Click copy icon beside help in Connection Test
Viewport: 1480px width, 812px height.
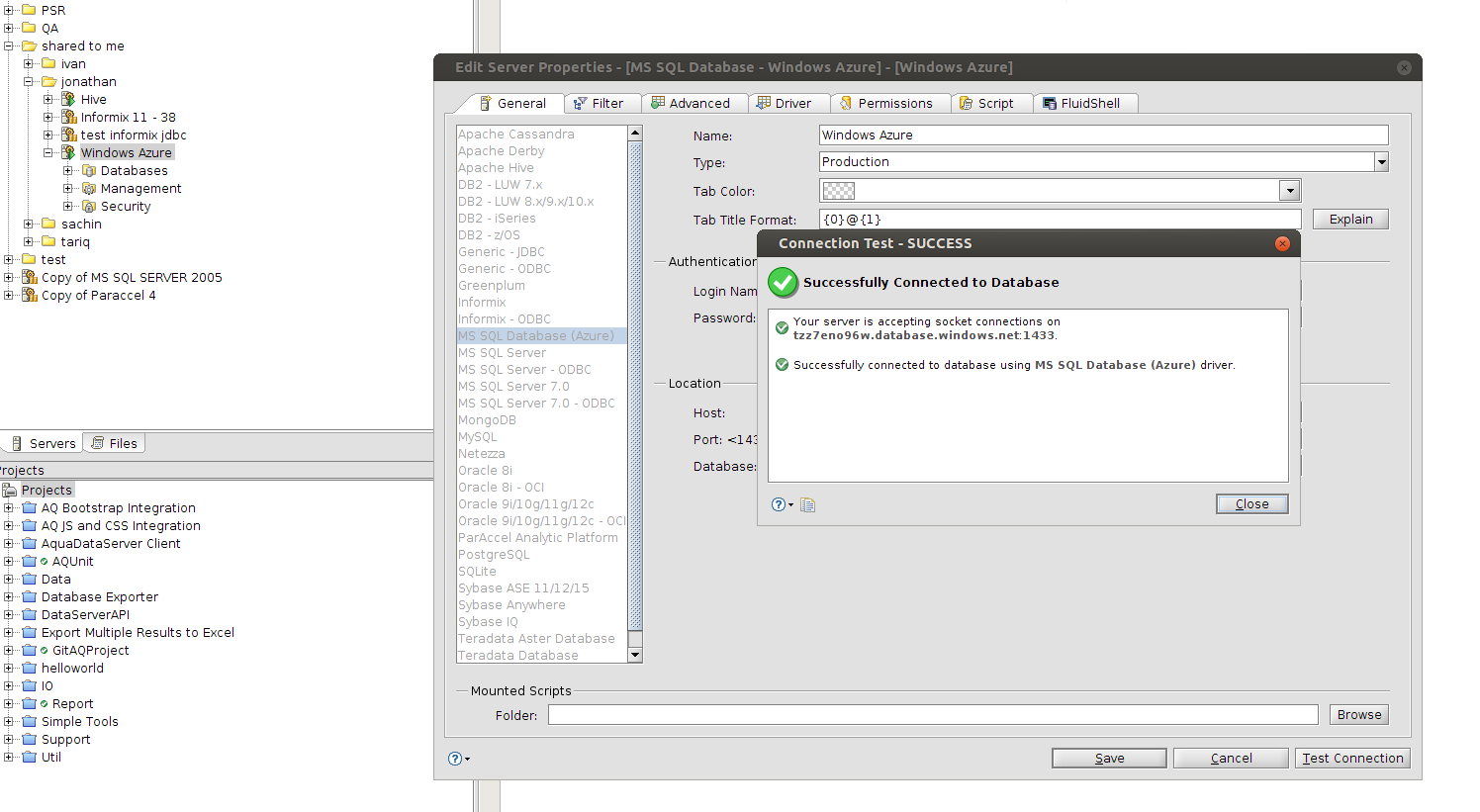click(807, 504)
